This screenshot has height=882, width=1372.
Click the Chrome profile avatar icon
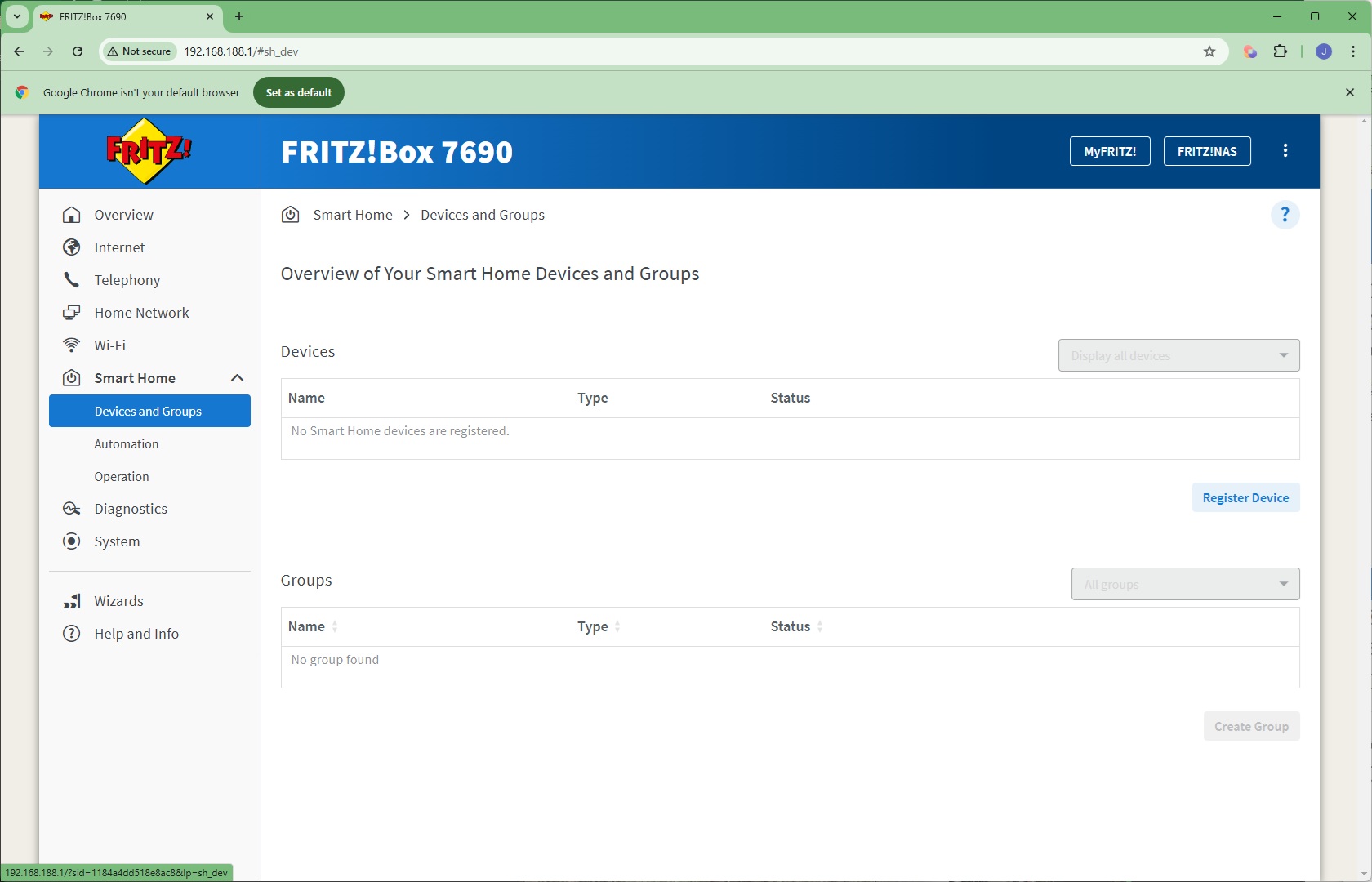(x=1324, y=51)
